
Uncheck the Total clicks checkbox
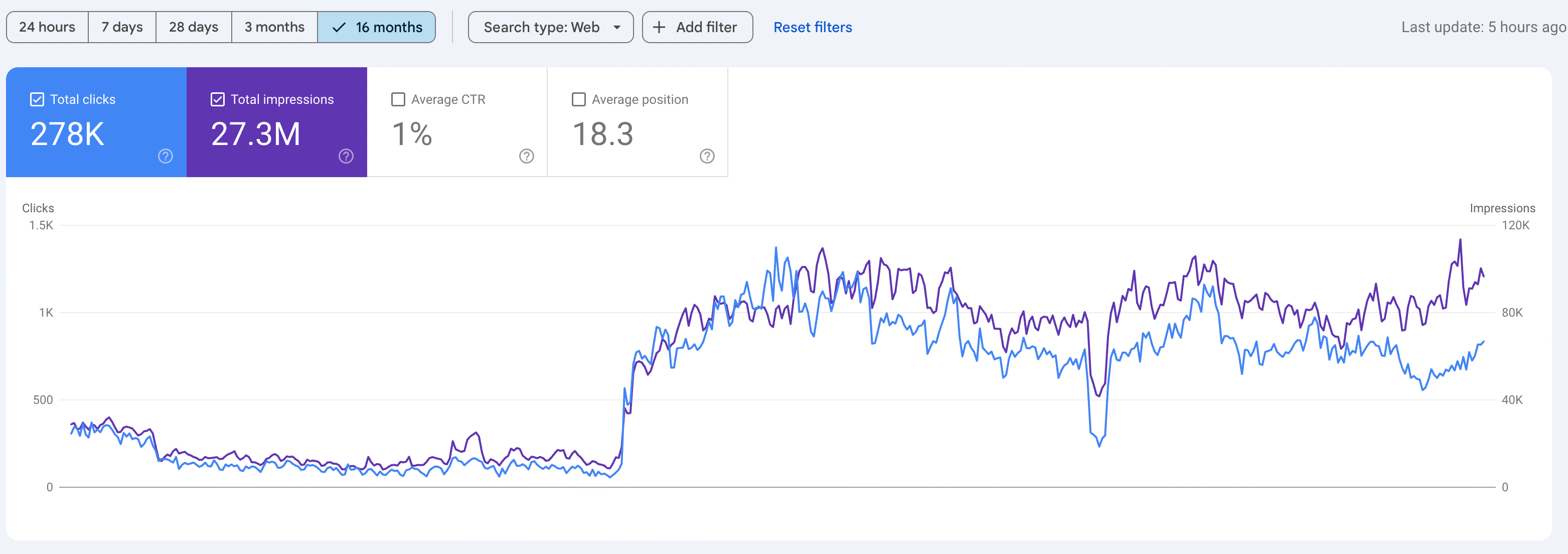(x=37, y=99)
